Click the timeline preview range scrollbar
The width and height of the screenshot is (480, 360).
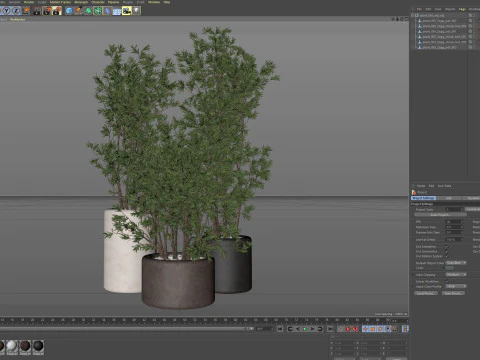127,329
